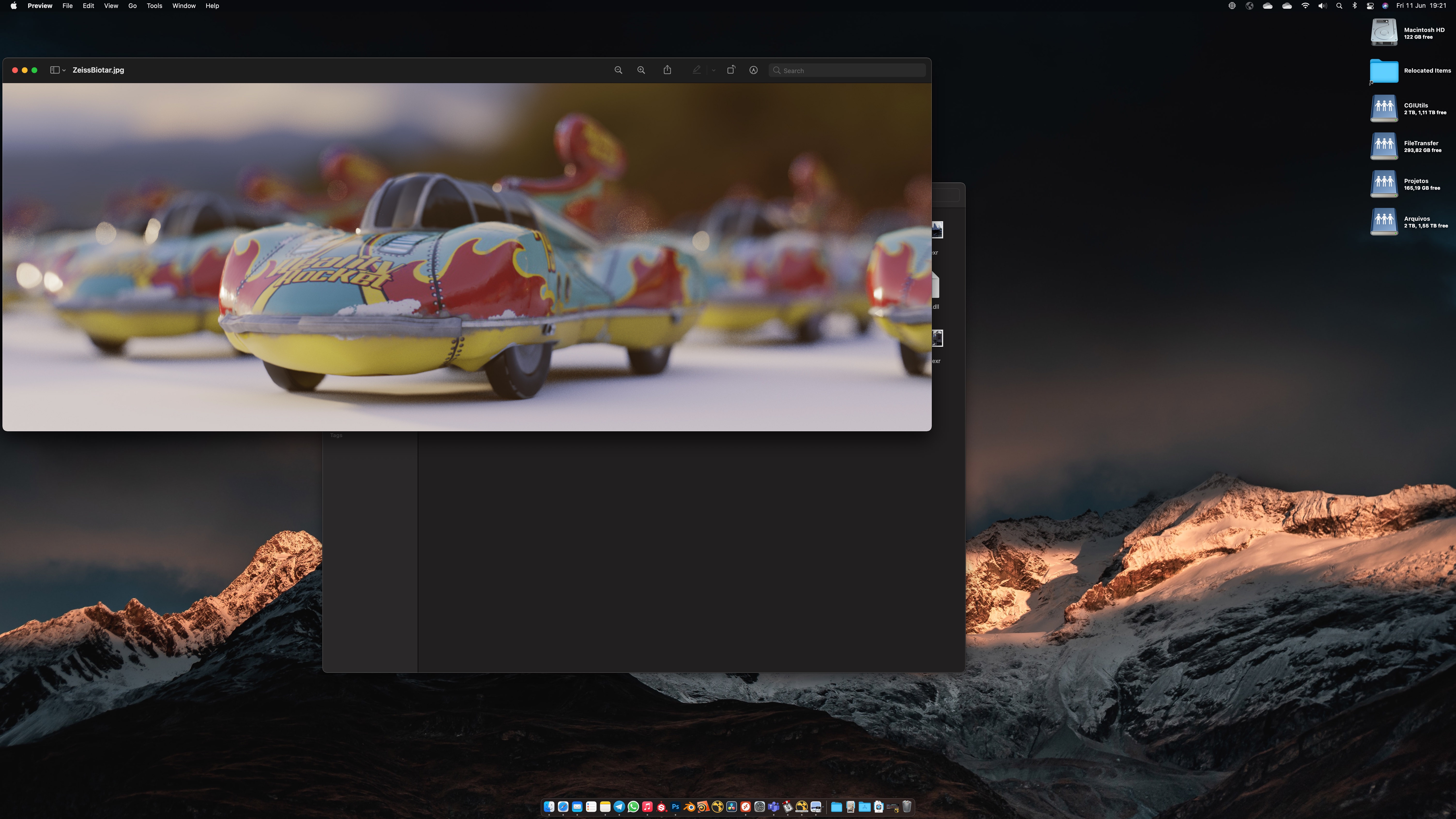Zoom out the image in Preview
This screenshot has width=1456, height=819.
pyautogui.click(x=618, y=70)
